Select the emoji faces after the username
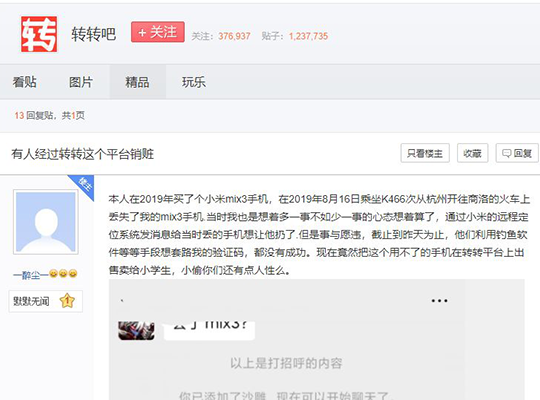540x400 pixels. (63, 274)
